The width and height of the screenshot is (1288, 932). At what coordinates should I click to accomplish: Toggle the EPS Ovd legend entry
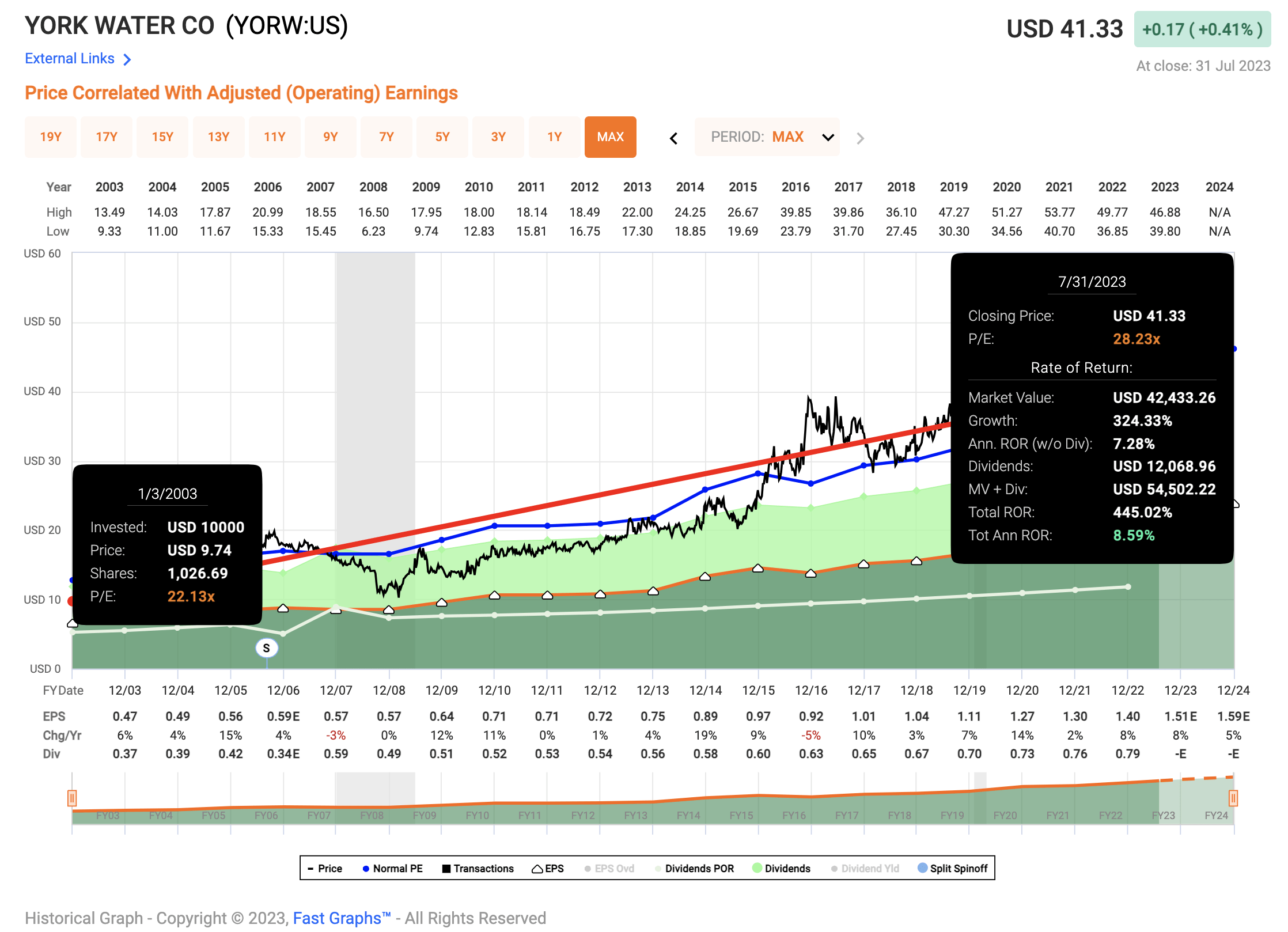587,868
